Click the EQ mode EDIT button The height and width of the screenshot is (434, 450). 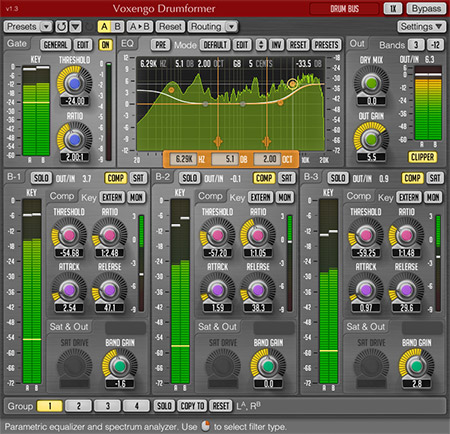coord(242,45)
